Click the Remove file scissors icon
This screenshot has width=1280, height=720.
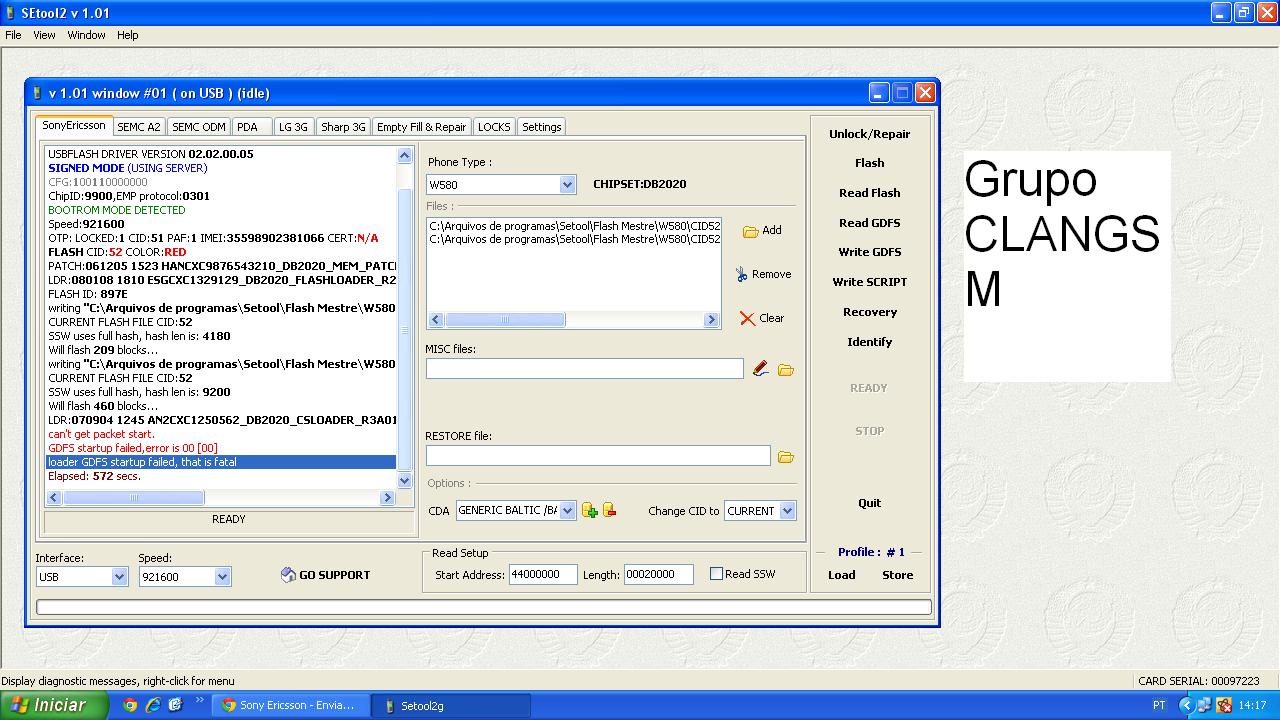741,274
